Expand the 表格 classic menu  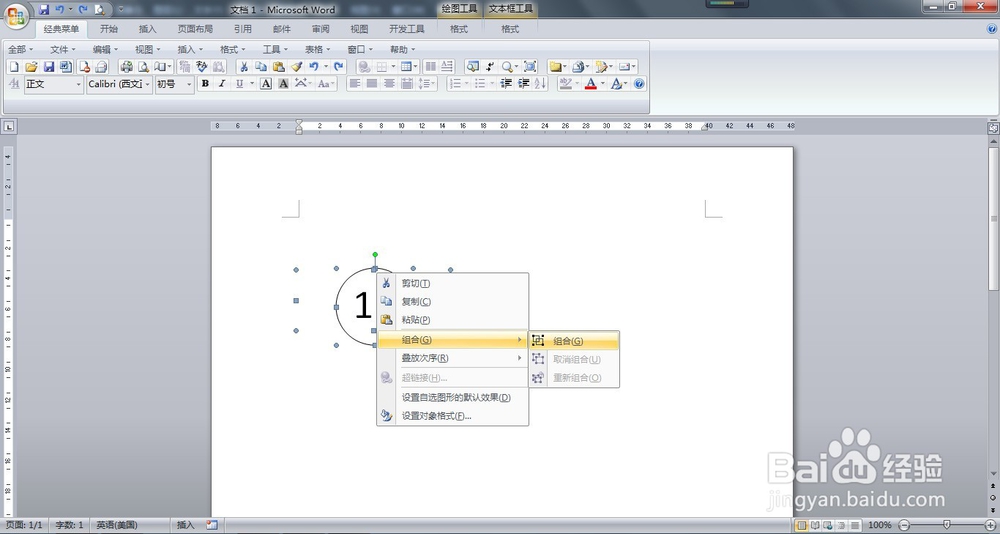[318, 49]
